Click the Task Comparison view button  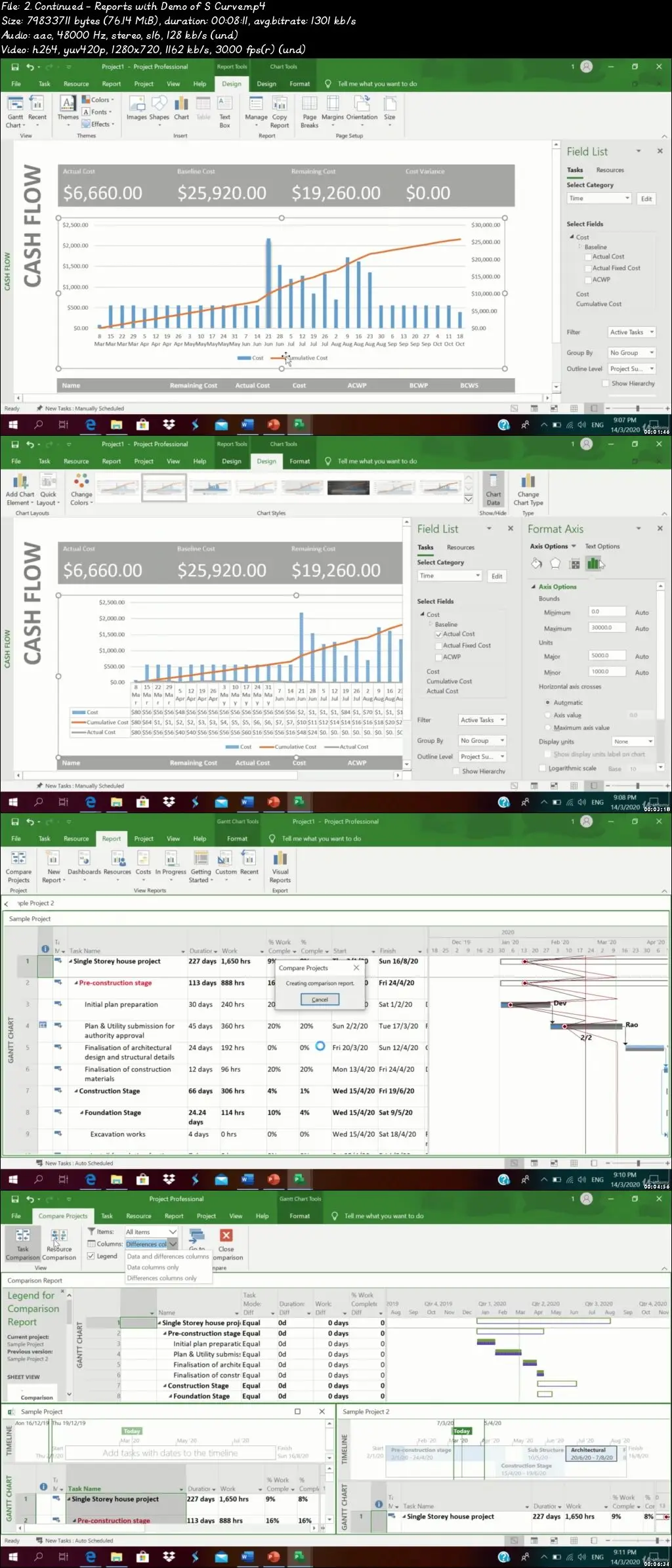(23, 1245)
